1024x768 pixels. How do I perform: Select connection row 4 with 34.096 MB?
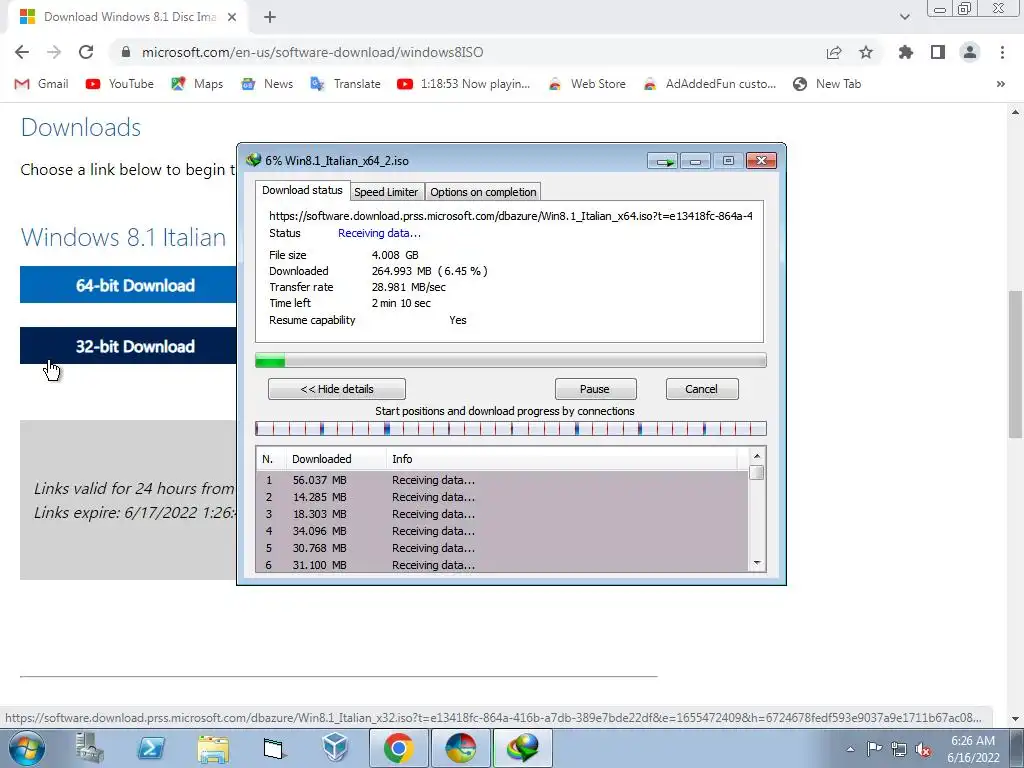click(502, 531)
